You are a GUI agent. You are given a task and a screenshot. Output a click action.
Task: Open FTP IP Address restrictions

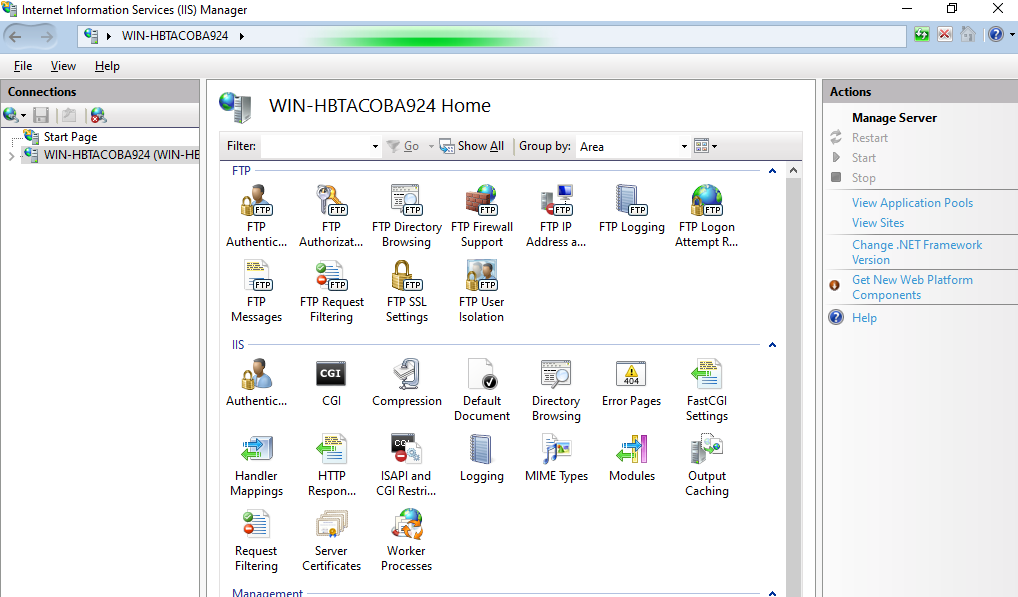556,216
